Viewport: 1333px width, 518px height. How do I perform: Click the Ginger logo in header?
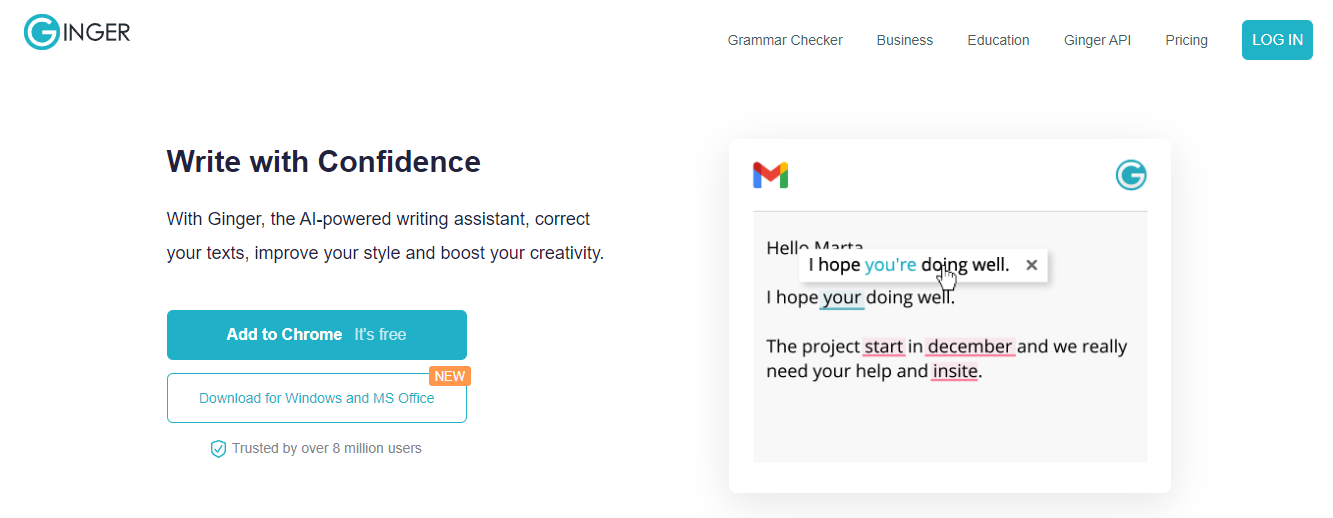pyautogui.click(x=77, y=32)
